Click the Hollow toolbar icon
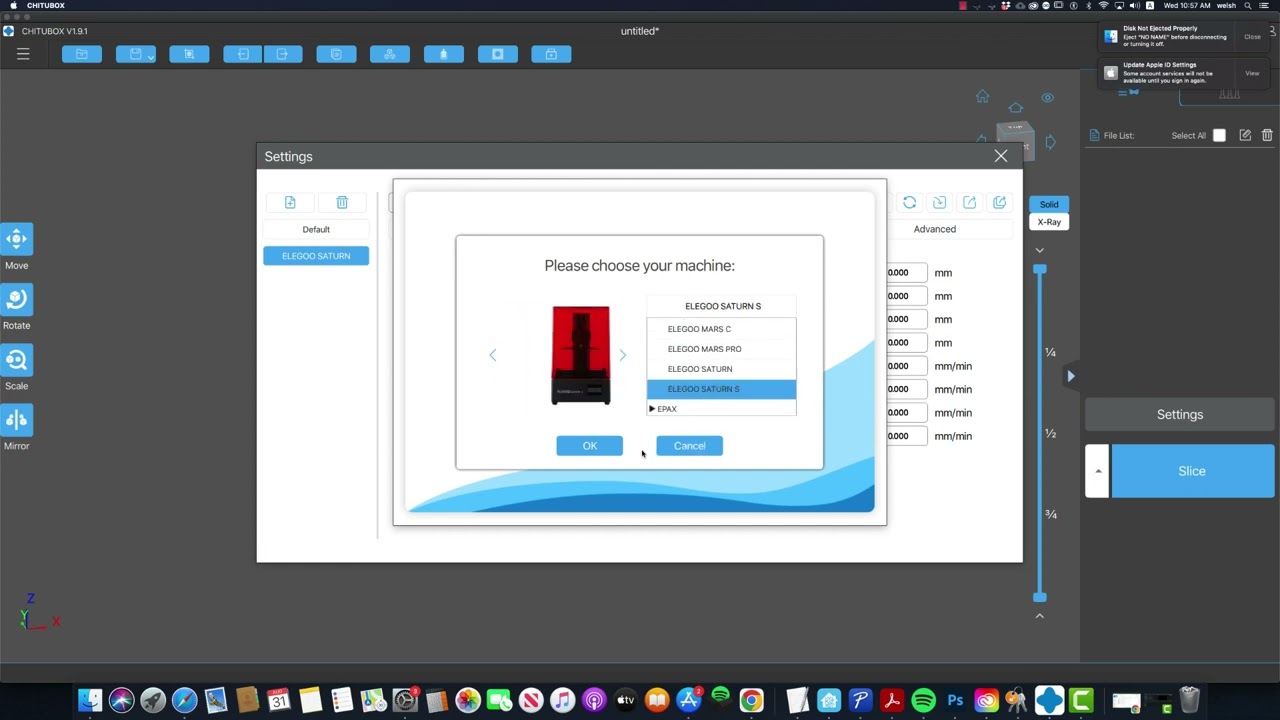The height and width of the screenshot is (720, 1280). point(336,54)
